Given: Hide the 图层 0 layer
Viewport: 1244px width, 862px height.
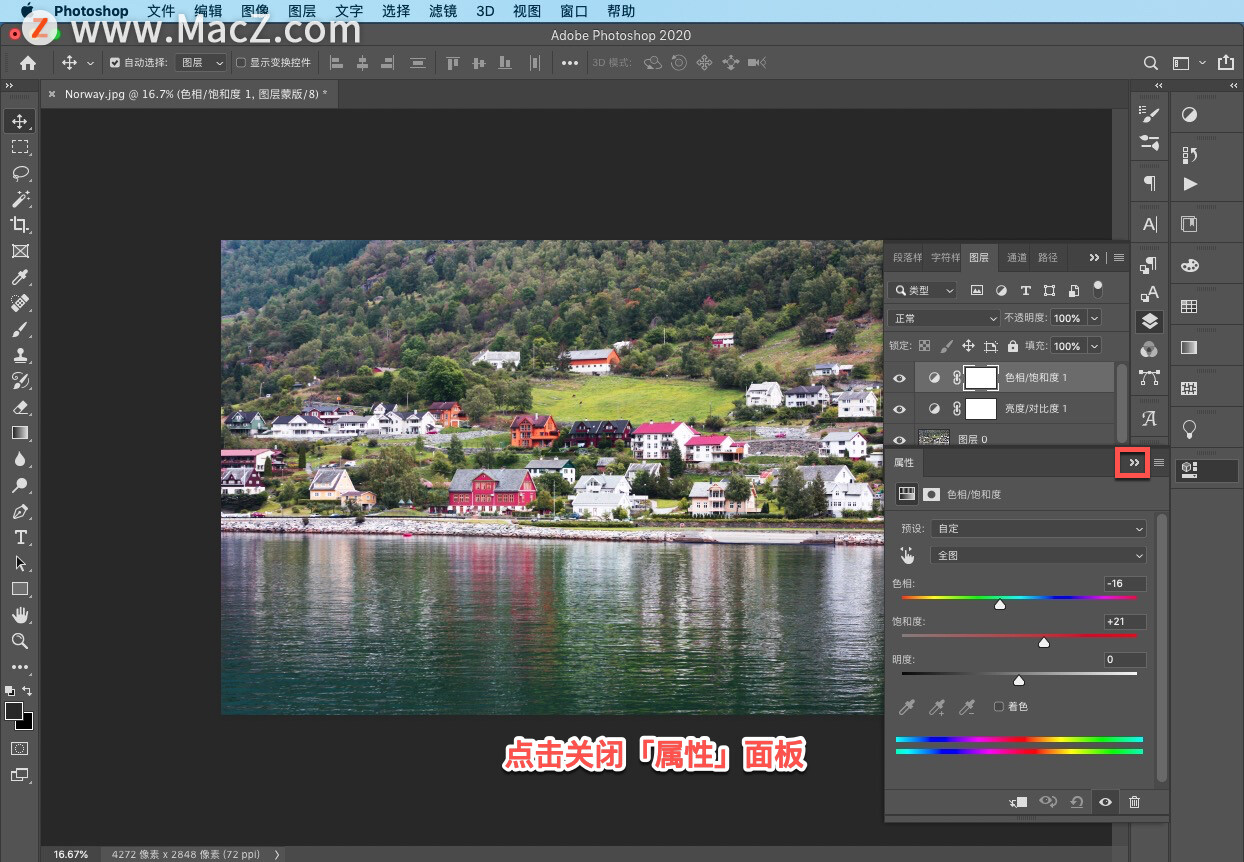Looking at the screenshot, I should tap(899, 439).
